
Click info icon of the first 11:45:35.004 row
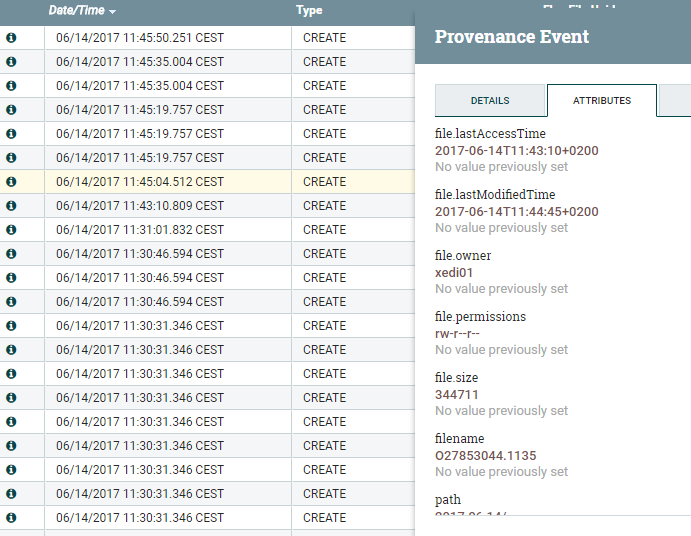coord(12,61)
